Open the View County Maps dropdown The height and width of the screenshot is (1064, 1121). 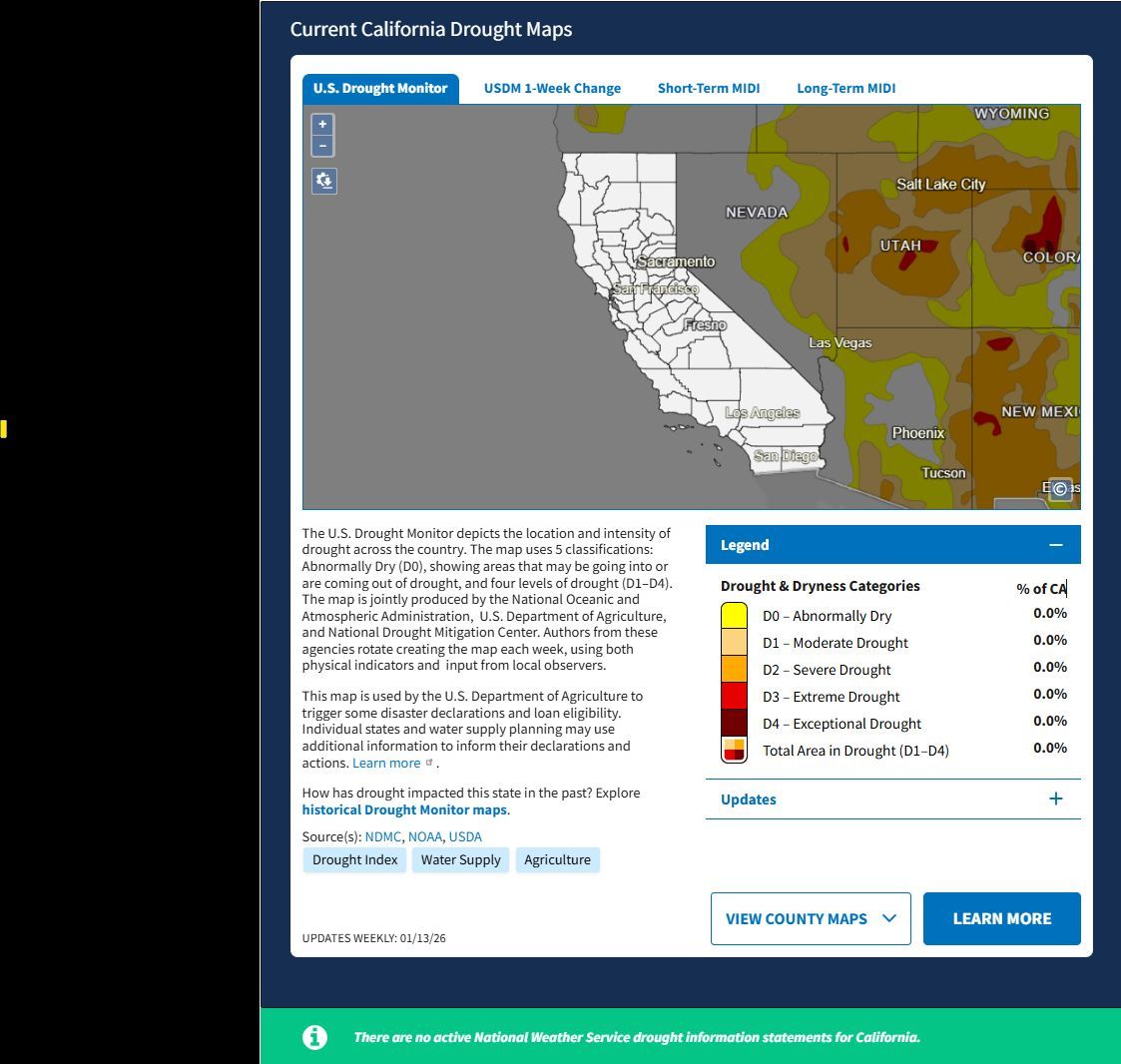811,919
